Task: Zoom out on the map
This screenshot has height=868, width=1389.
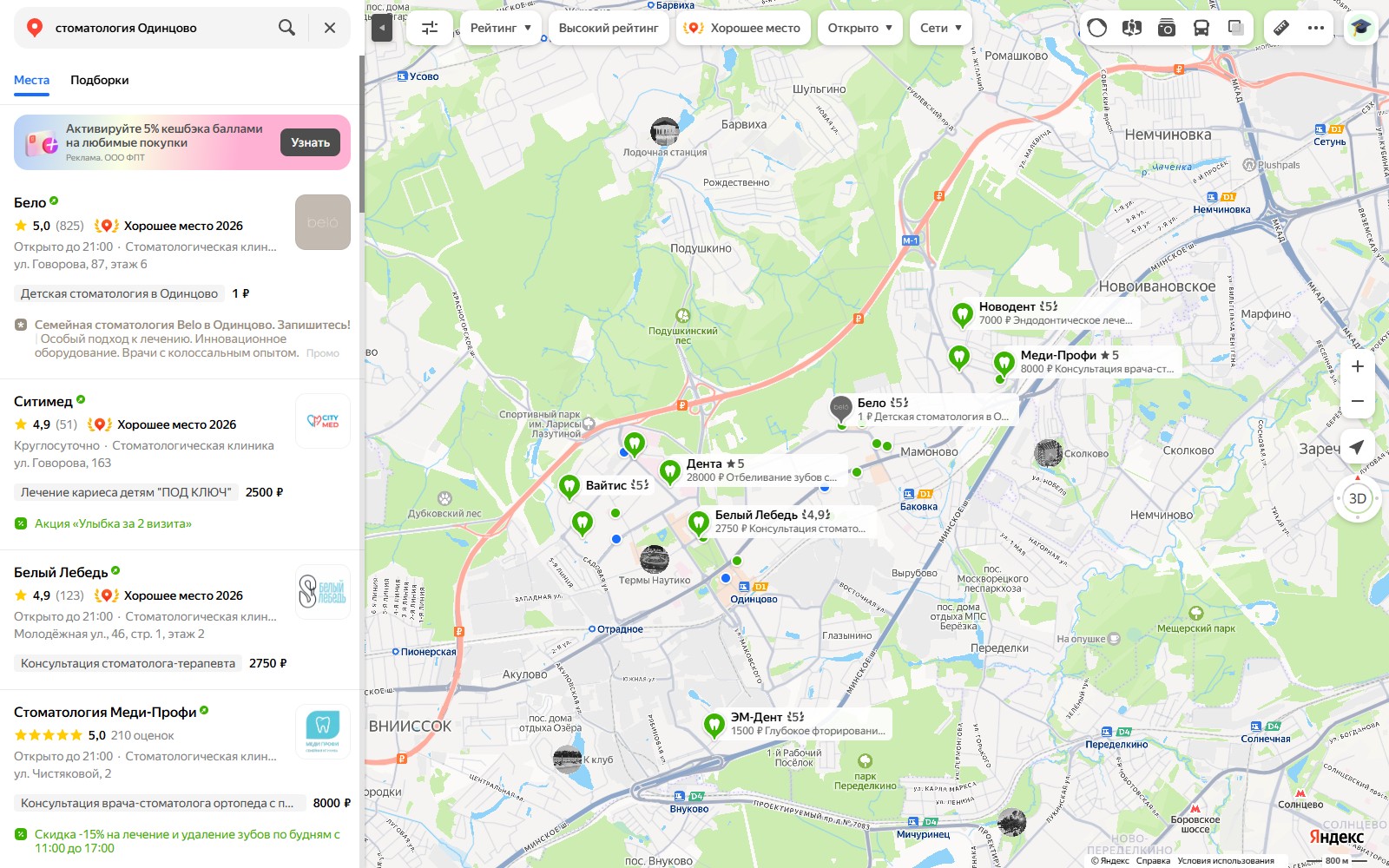Action: pos(1358,401)
